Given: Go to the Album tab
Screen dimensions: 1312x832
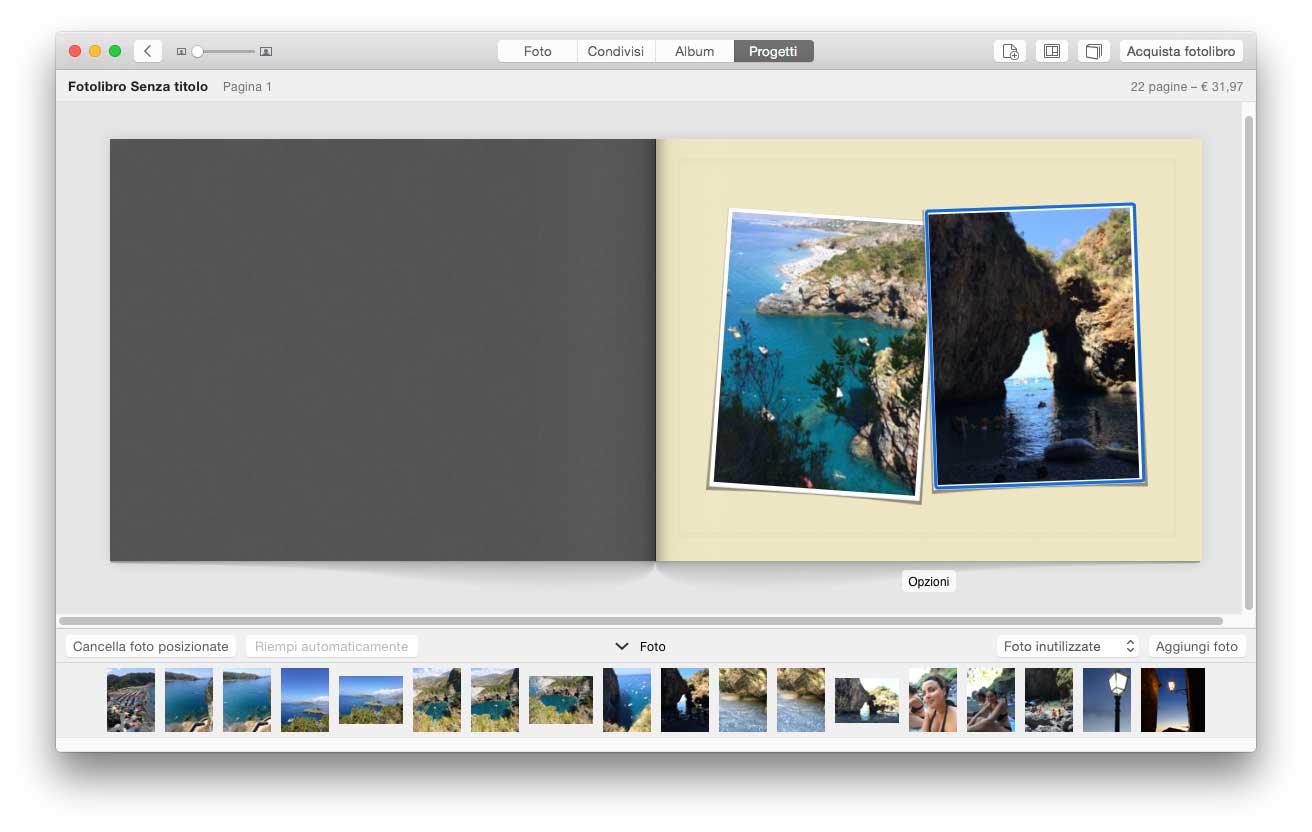Looking at the screenshot, I should coord(694,51).
